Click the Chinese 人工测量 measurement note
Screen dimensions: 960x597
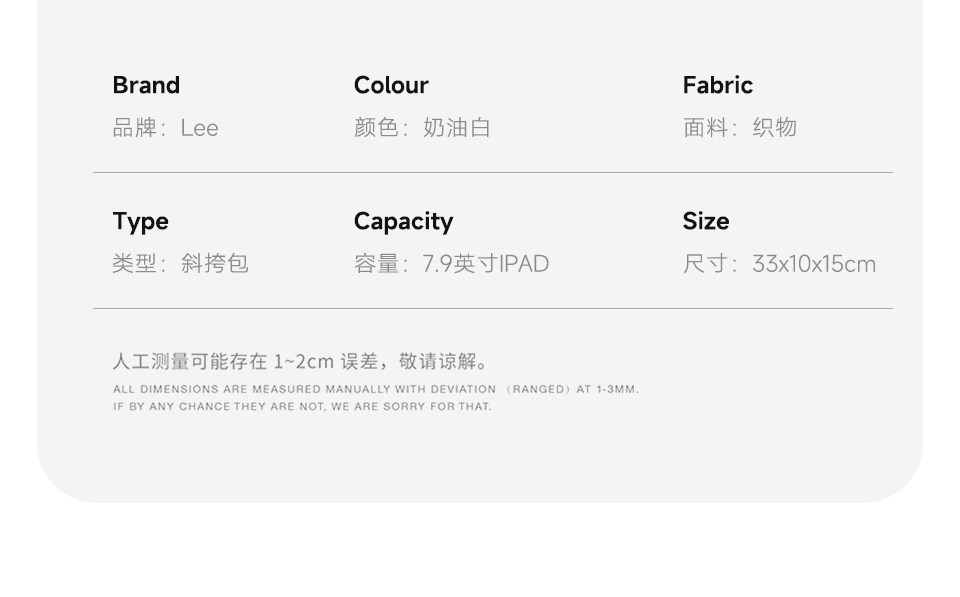[x=300, y=362]
